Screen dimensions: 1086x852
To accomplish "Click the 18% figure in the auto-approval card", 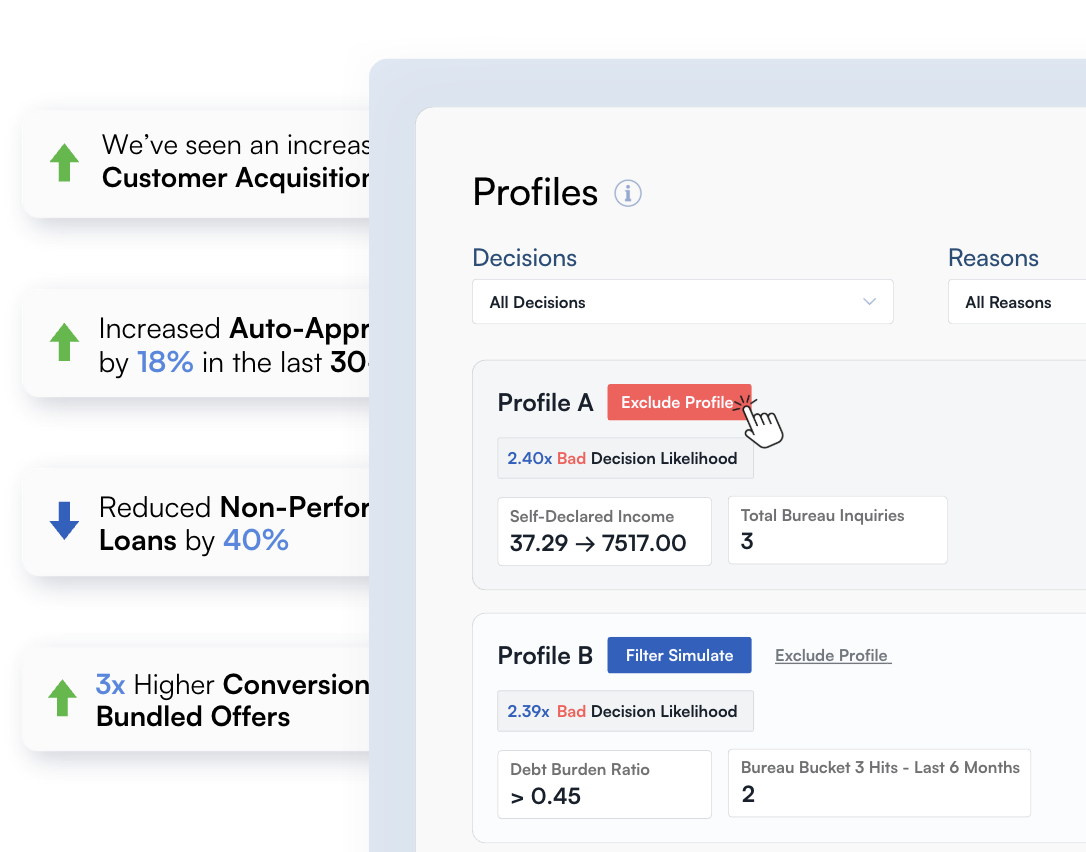I will [165, 362].
